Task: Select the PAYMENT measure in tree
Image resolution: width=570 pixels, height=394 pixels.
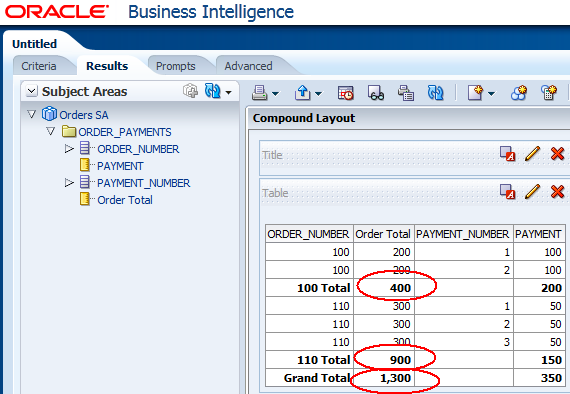Action: coord(120,166)
